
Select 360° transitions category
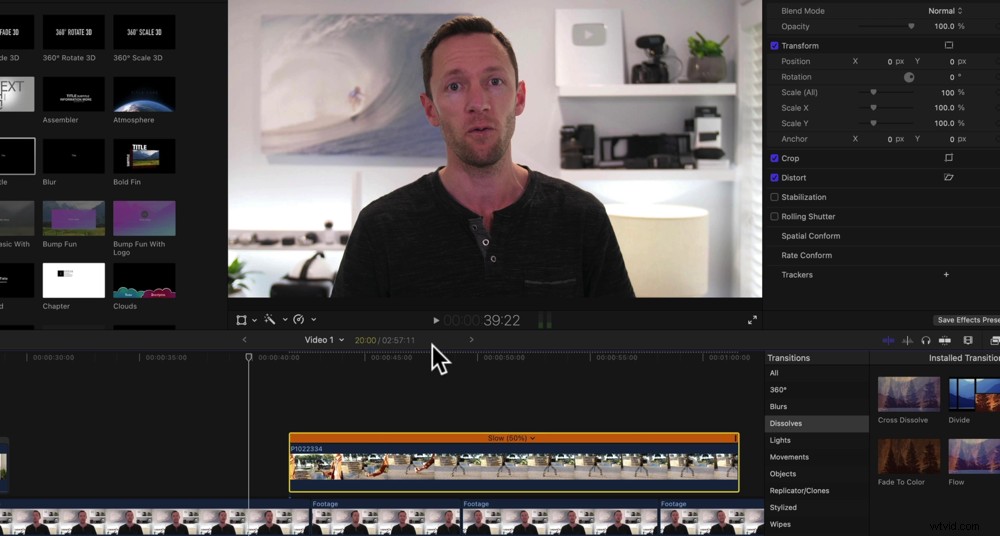point(816,390)
